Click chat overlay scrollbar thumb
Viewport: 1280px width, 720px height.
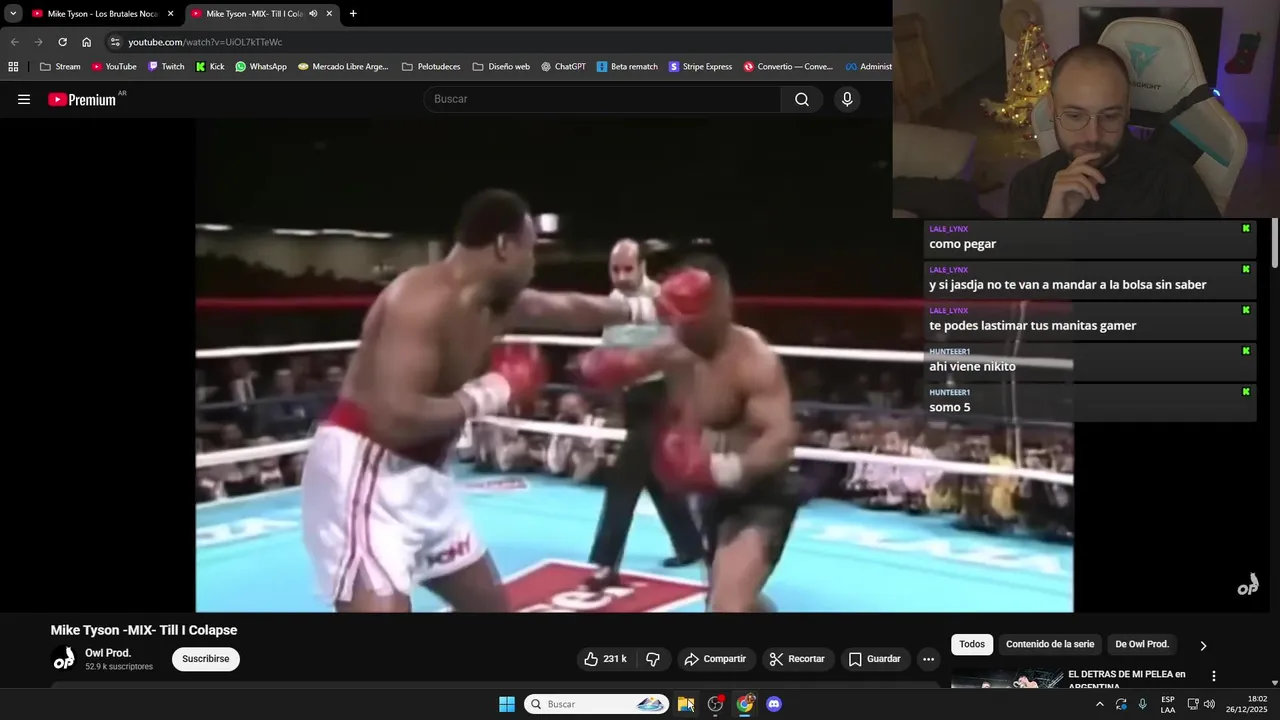pos(1275,243)
